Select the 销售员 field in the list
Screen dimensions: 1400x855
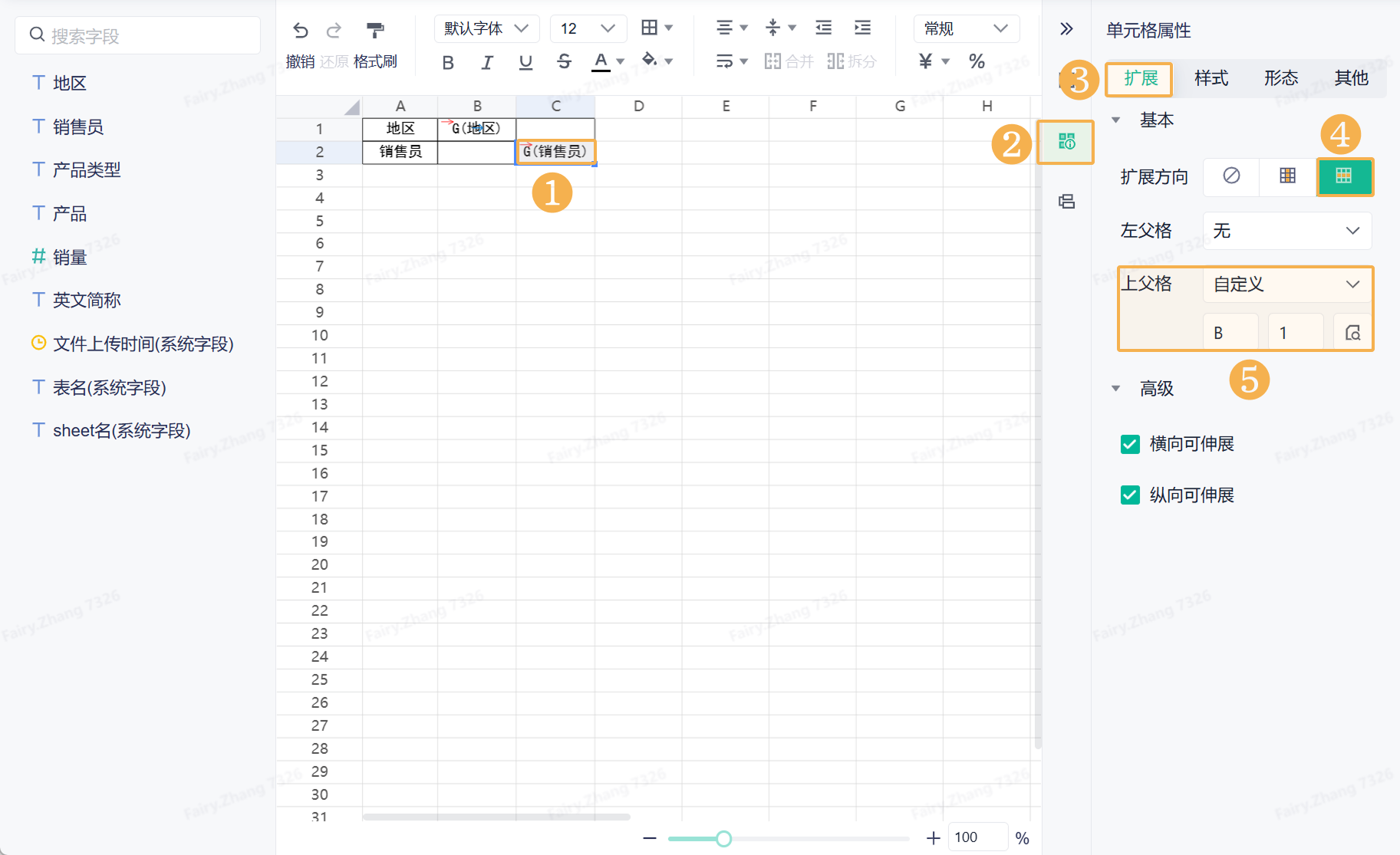tap(78, 127)
